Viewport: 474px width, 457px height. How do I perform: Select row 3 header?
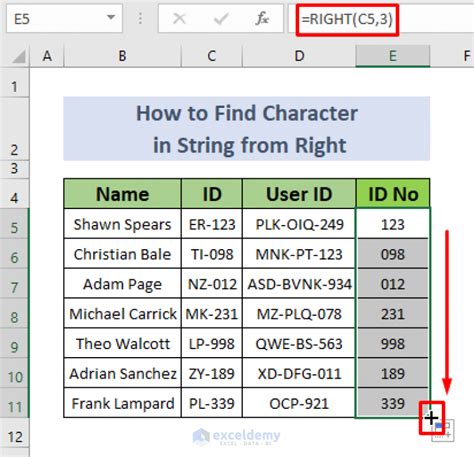click(x=14, y=169)
